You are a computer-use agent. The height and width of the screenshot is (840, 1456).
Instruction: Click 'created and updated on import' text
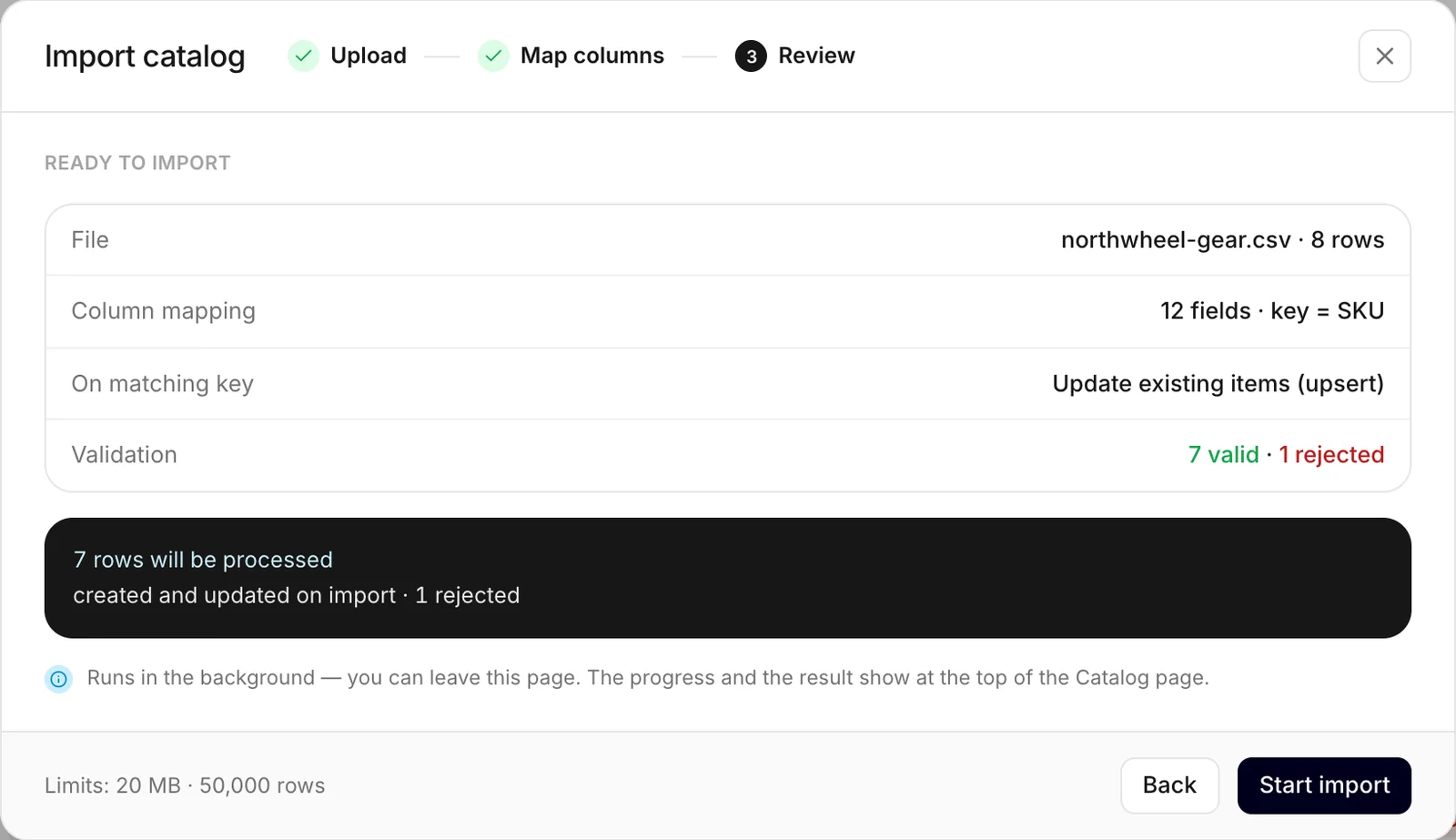click(x=234, y=595)
